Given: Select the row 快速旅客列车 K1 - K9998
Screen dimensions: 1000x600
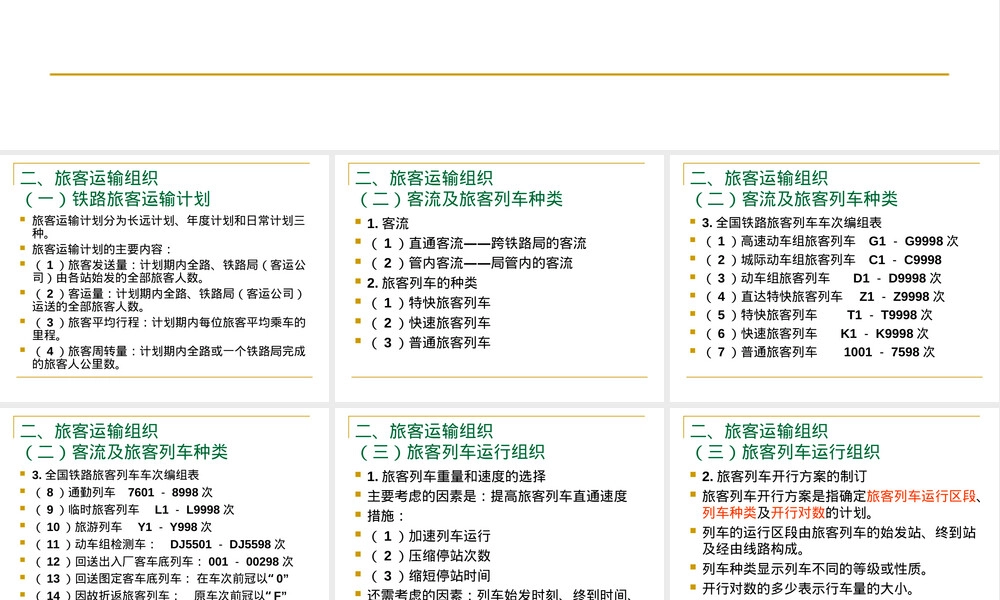Looking at the screenshot, I should tap(816, 334).
